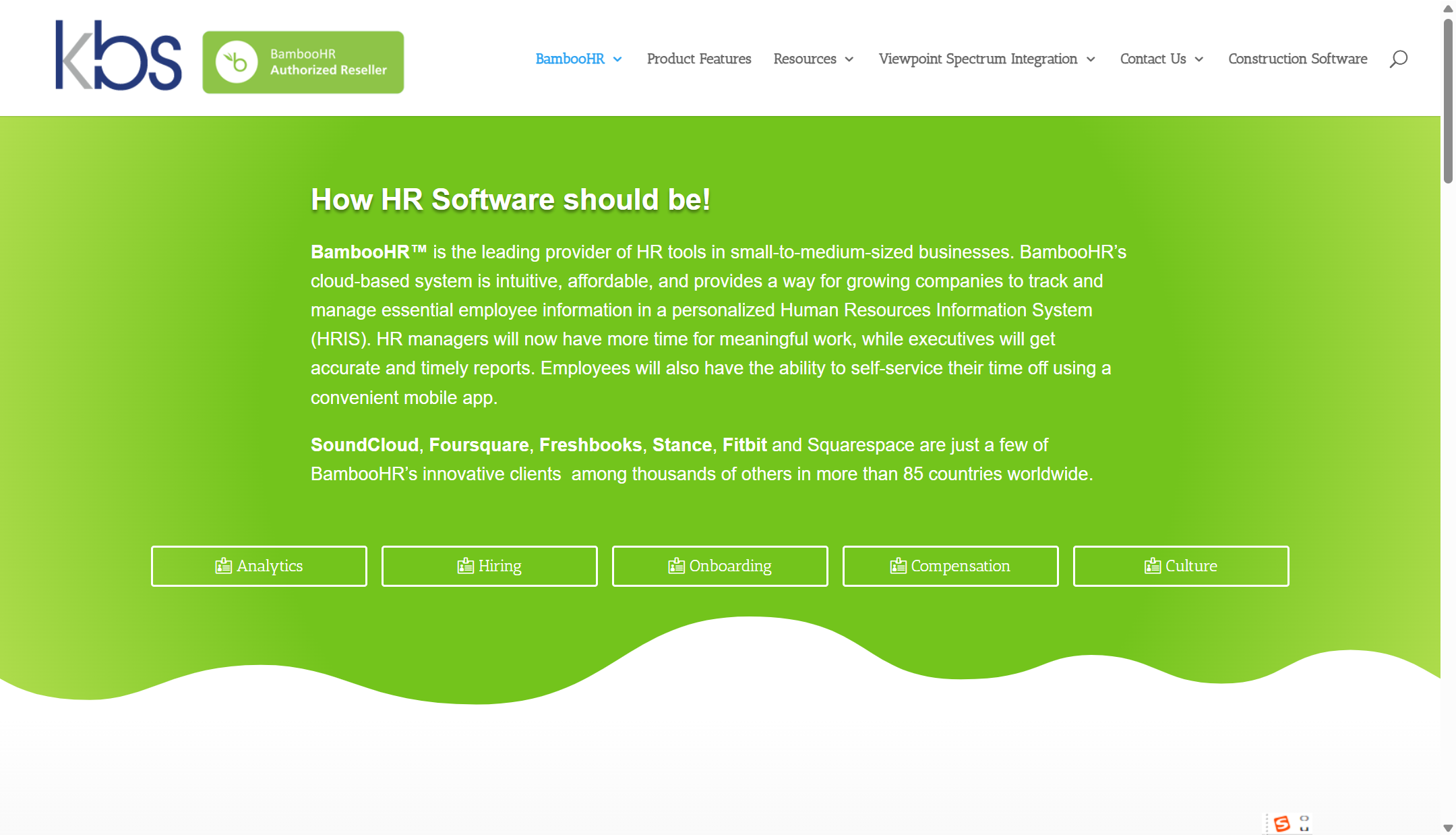Expand the Resources dropdown arrow
The height and width of the screenshot is (835, 1456).
(849, 59)
